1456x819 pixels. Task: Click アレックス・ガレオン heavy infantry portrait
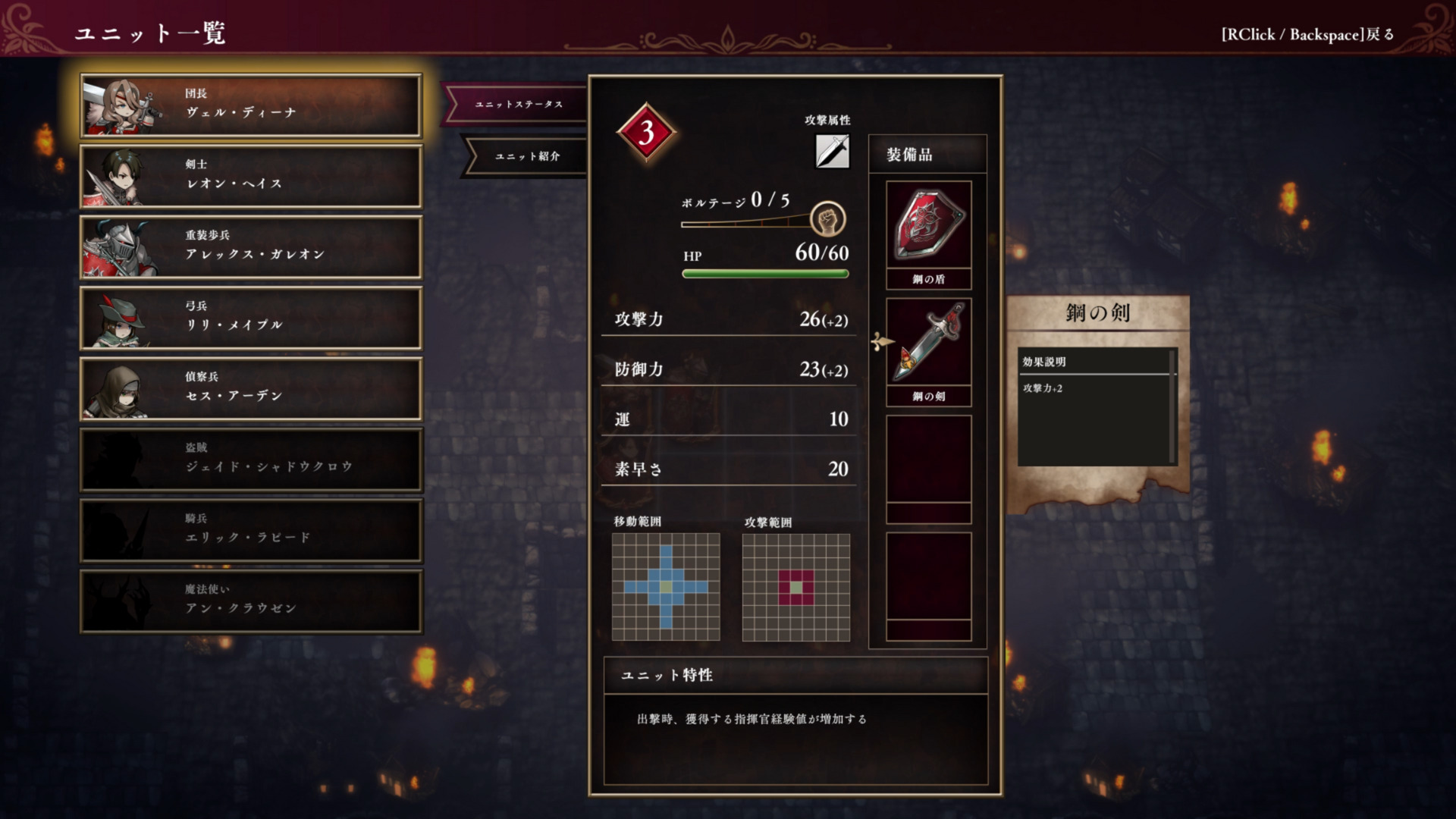120,248
